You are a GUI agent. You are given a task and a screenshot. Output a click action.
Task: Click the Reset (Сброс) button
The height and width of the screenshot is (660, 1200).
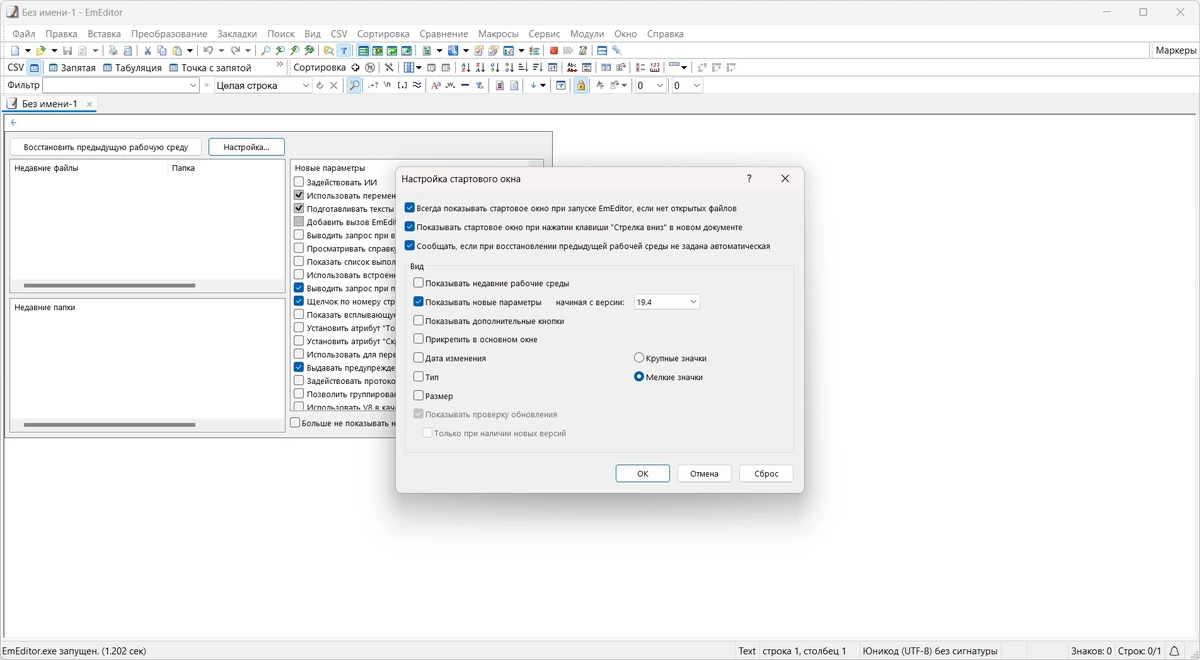[x=766, y=473]
